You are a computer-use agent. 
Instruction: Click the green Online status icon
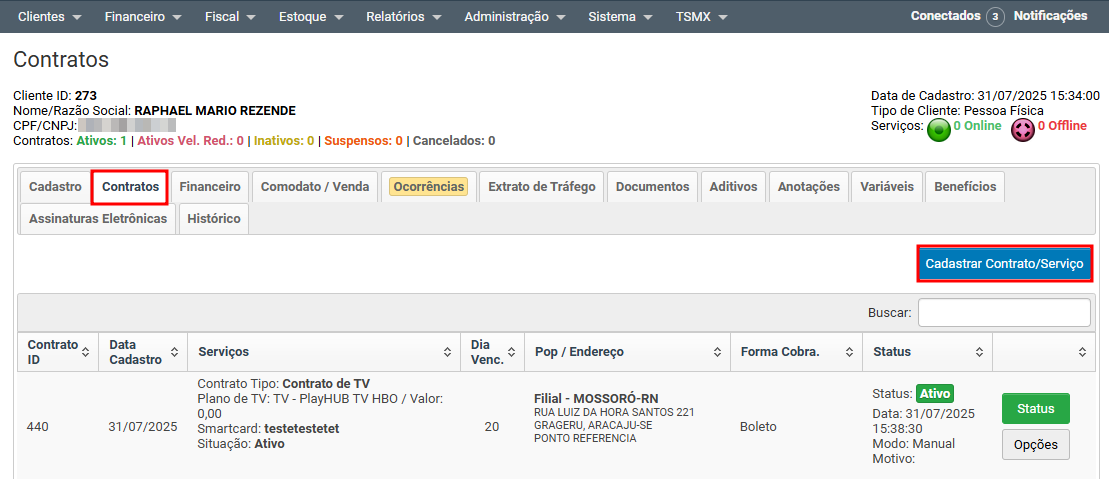tap(938, 130)
